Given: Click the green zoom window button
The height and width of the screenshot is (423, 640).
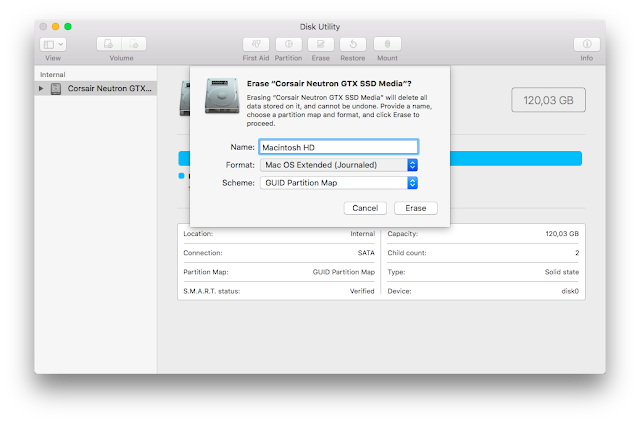Looking at the screenshot, I should coord(68,27).
